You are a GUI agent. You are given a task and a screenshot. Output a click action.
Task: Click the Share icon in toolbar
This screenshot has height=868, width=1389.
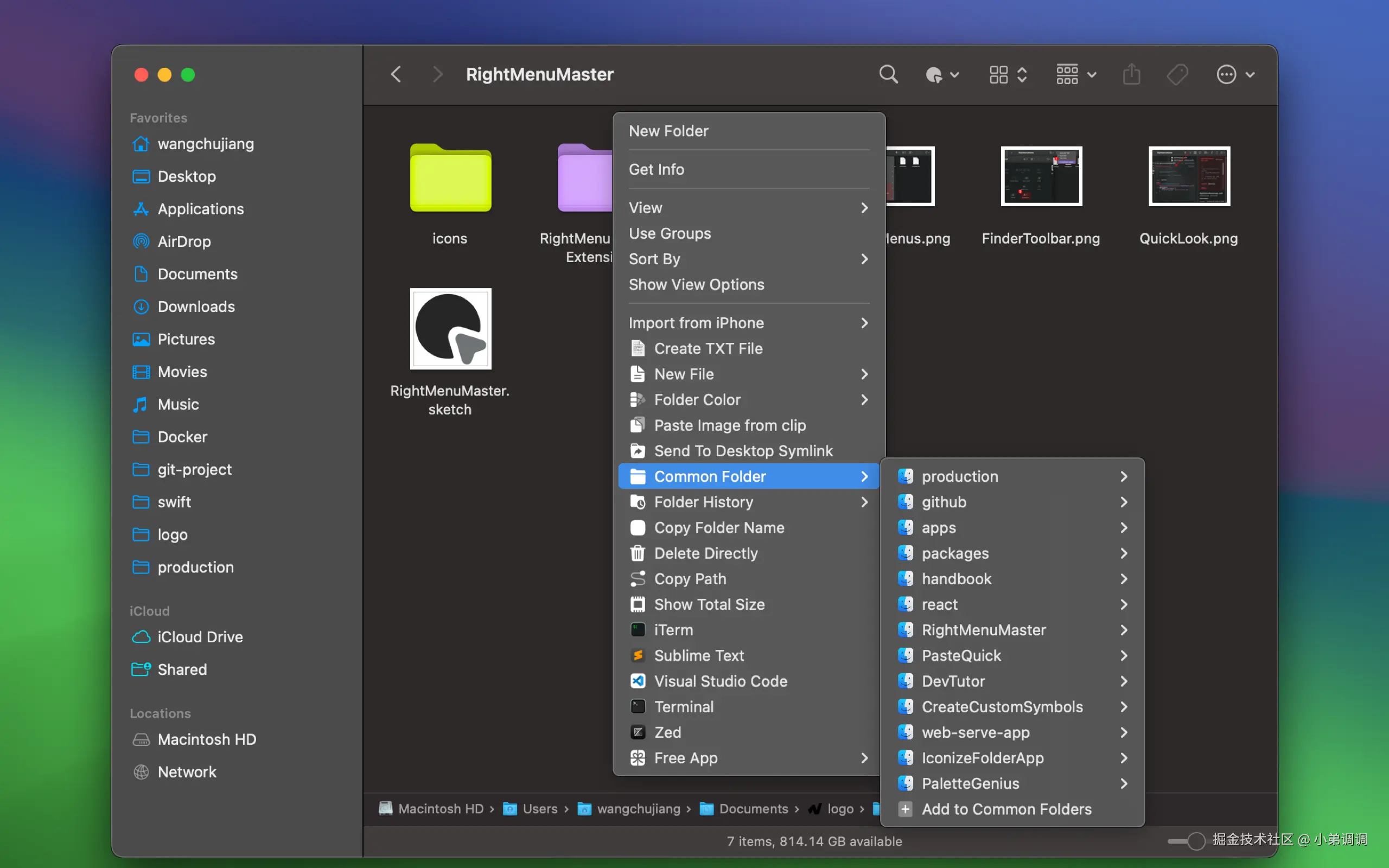(x=1131, y=74)
